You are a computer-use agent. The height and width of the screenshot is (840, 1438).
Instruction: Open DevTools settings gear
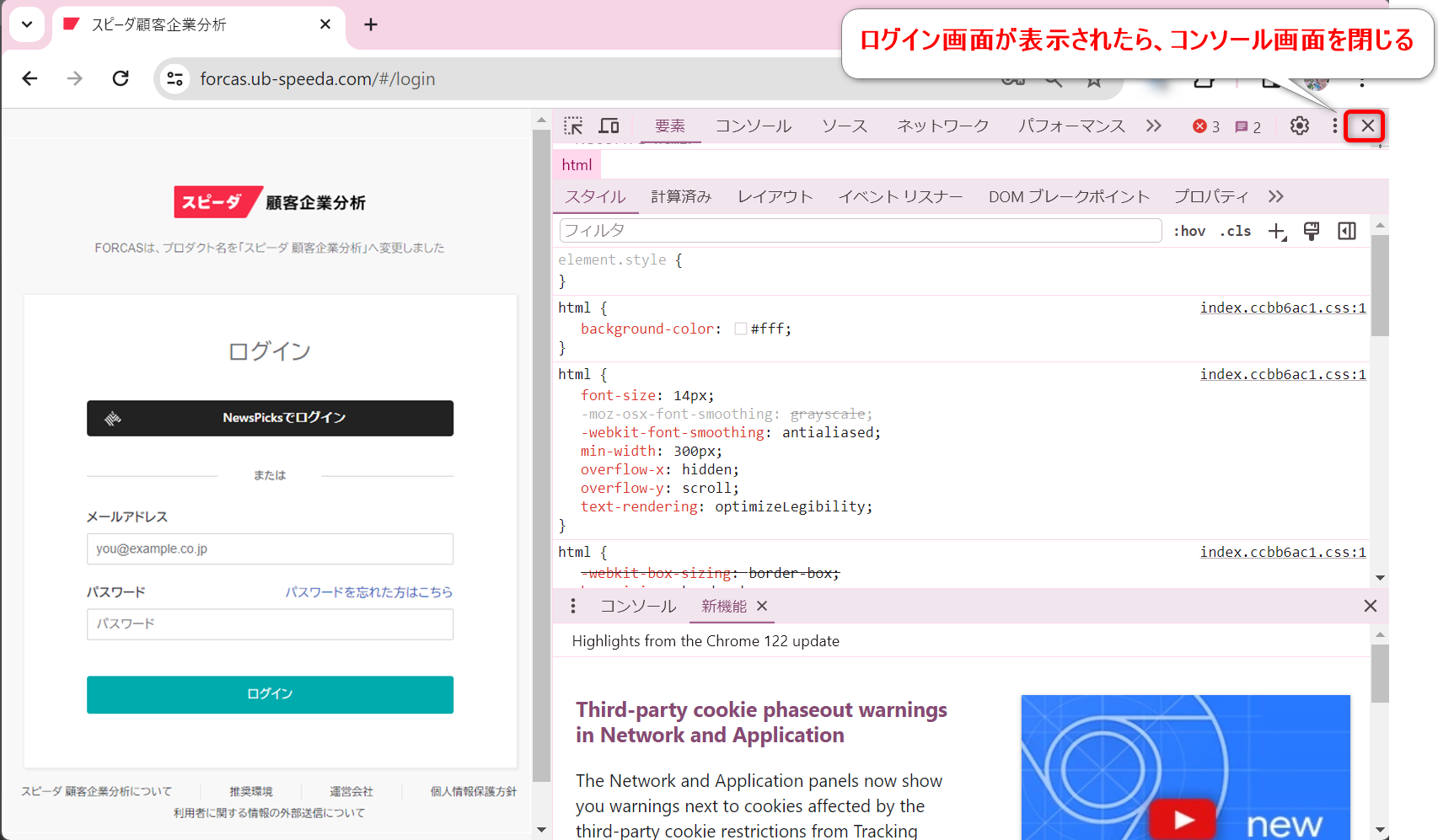click(x=1299, y=126)
